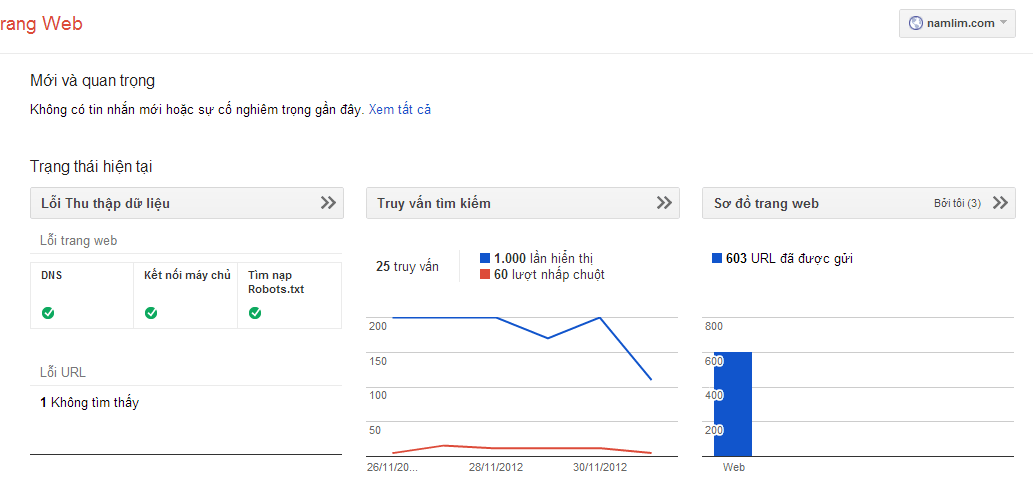This screenshot has height=498, width=1033.
Task: Click the 25 truy vấn count
Action: [x=407, y=266]
